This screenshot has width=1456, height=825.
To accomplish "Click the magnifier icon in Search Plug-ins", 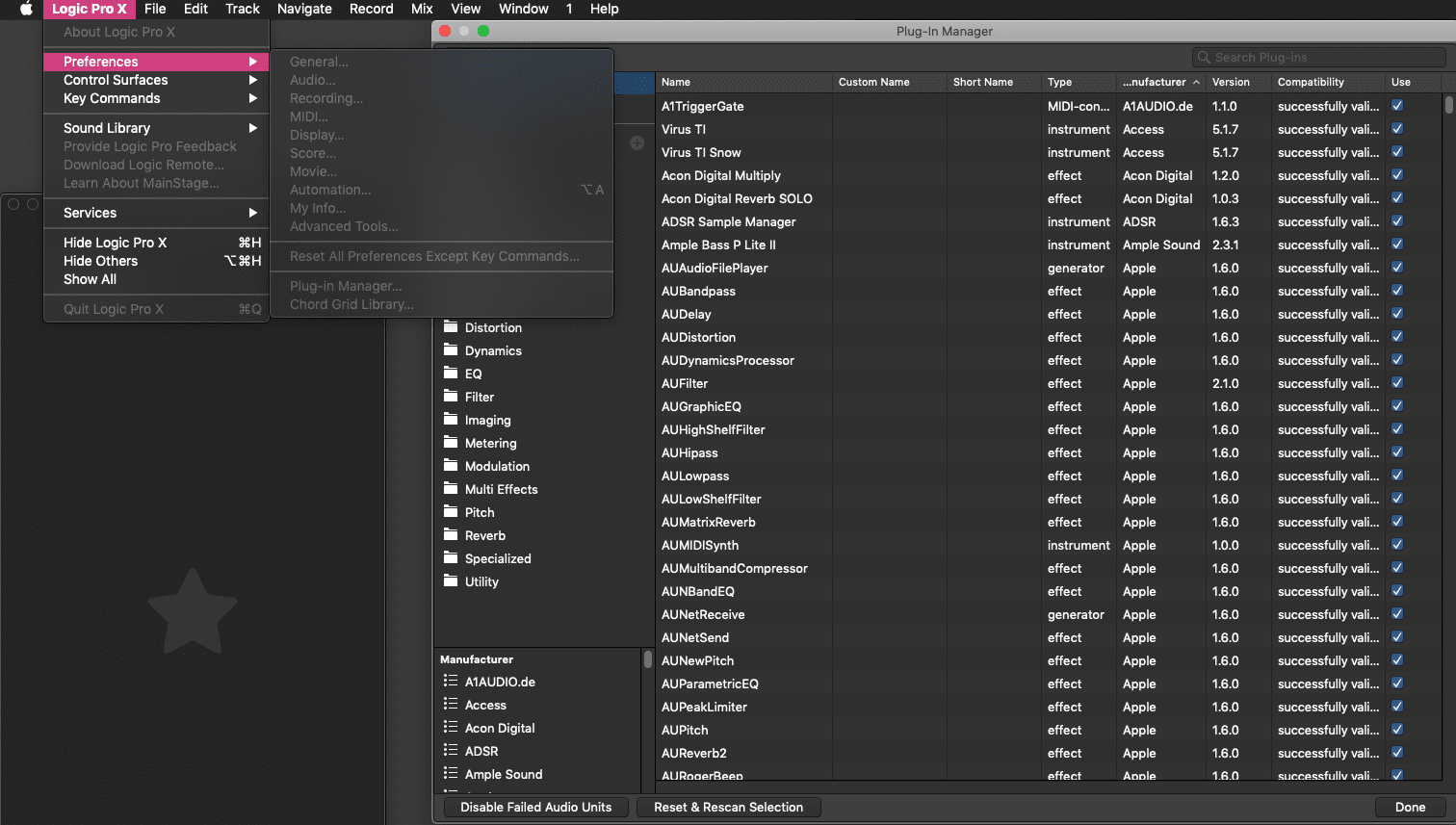I will (1204, 58).
